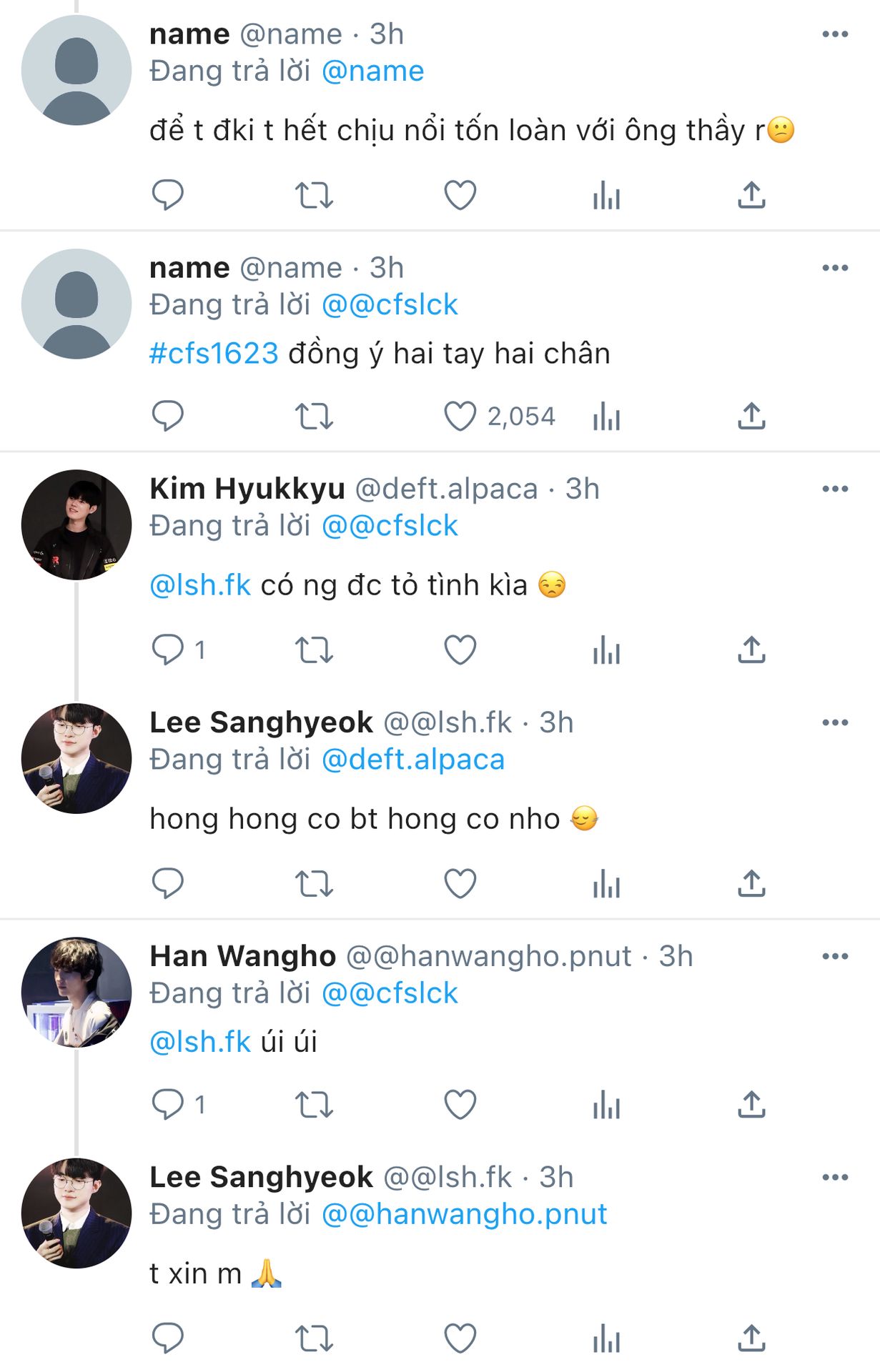Open more options on Han Wangho's tweet
The height and width of the screenshot is (1372, 880).
point(835,957)
